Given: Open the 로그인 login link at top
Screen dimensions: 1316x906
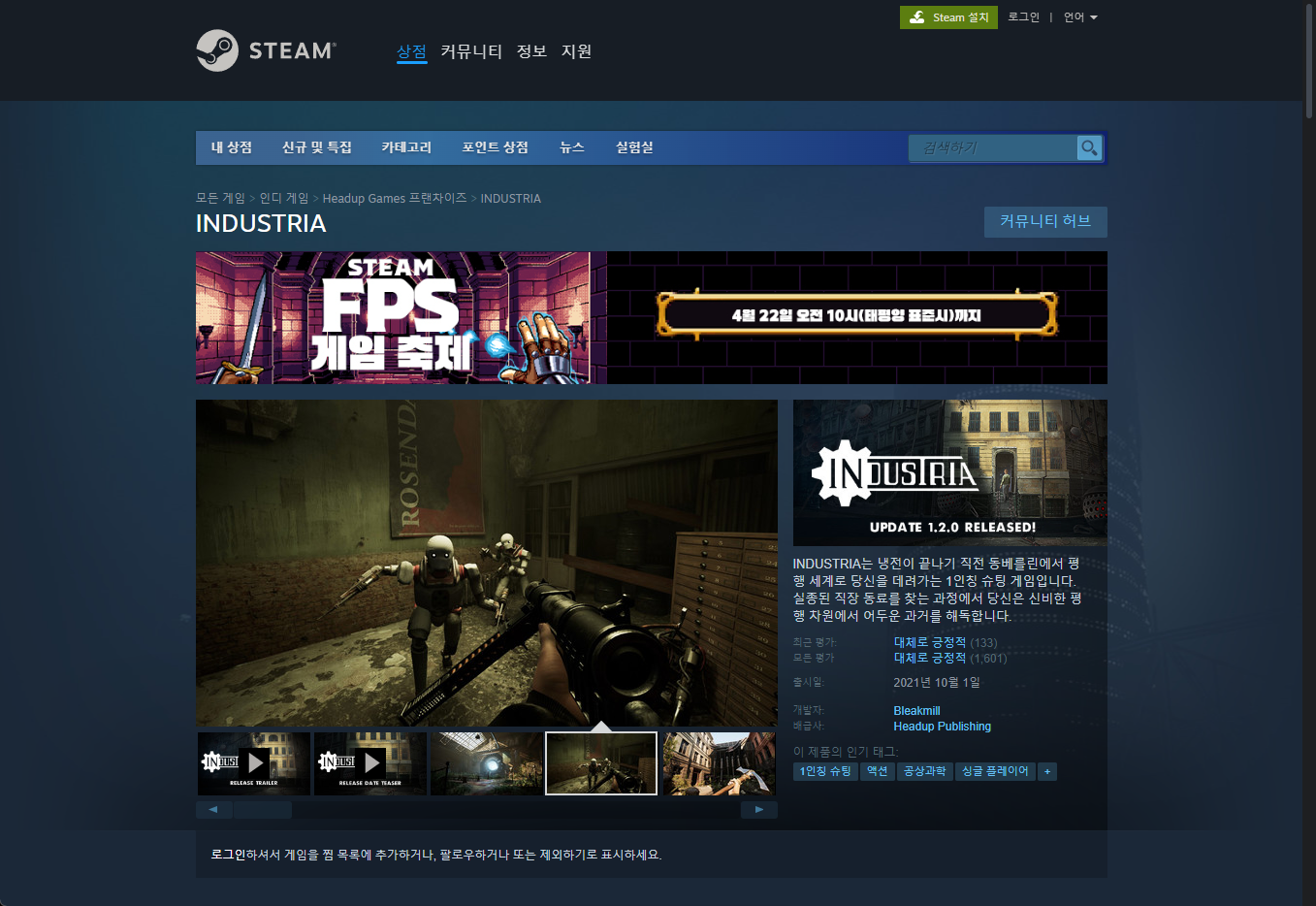Looking at the screenshot, I should pyautogui.click(x=1023, y=16).
